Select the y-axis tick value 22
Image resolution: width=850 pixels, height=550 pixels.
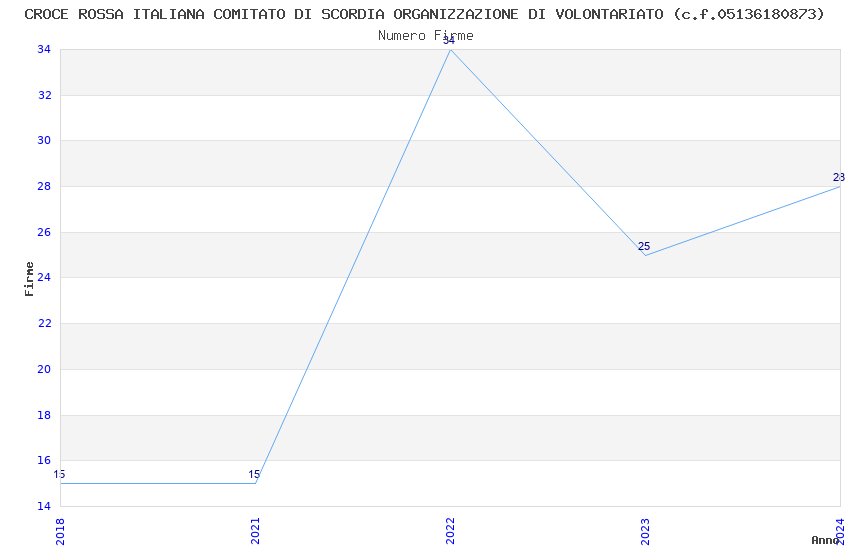point(44,323)
